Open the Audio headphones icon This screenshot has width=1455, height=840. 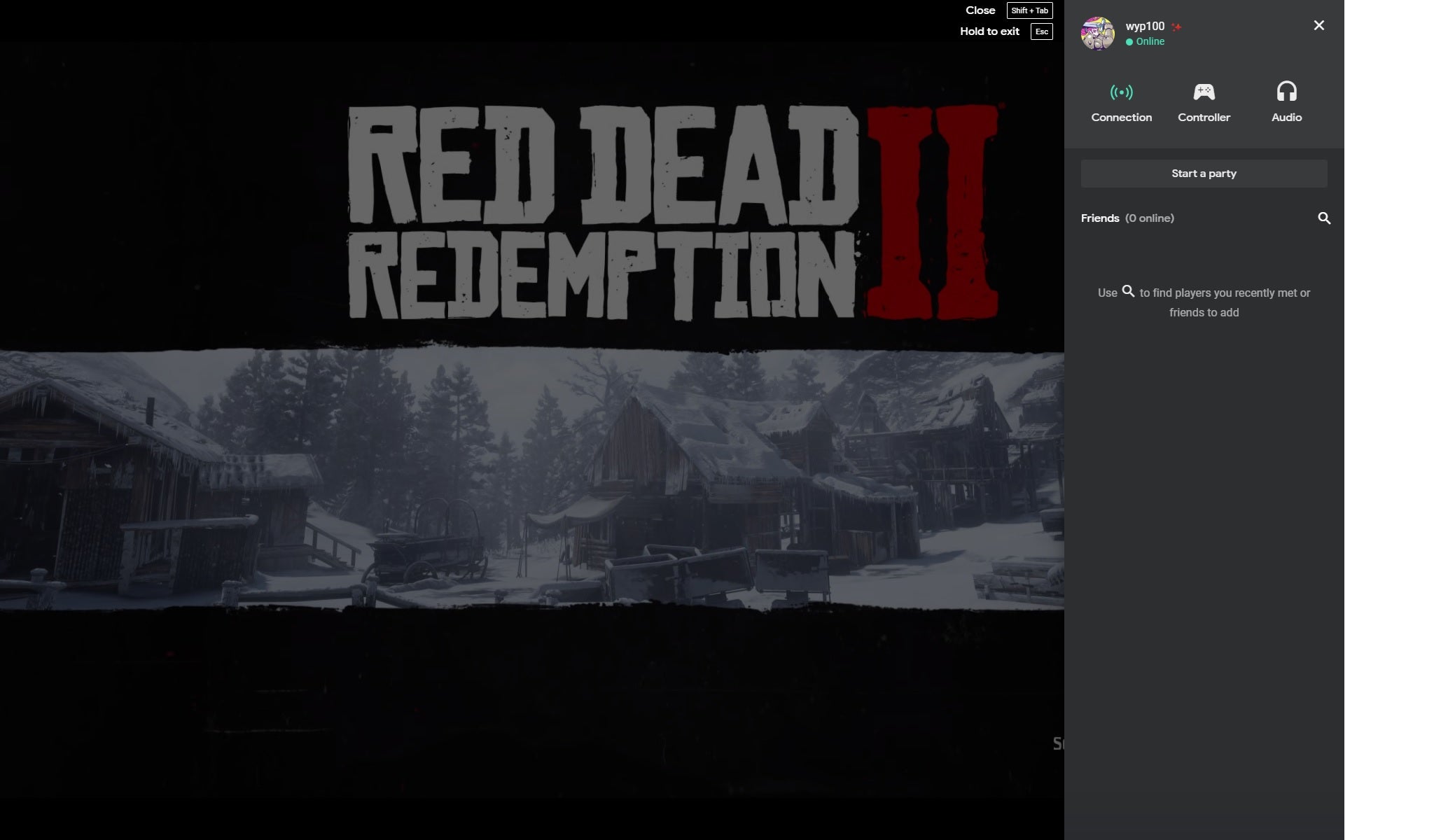coord(1286,92)
